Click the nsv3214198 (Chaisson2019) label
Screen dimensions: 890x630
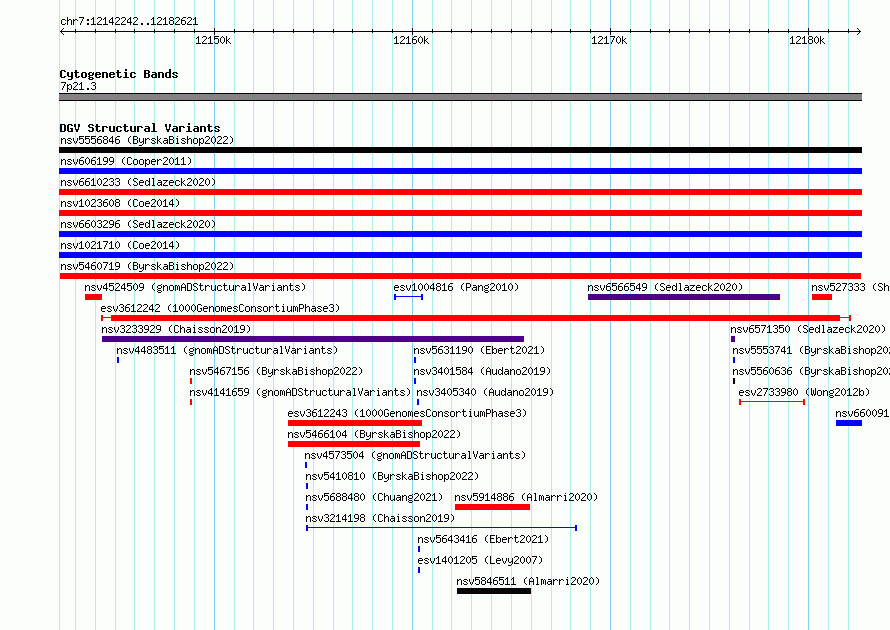[380, 518]
